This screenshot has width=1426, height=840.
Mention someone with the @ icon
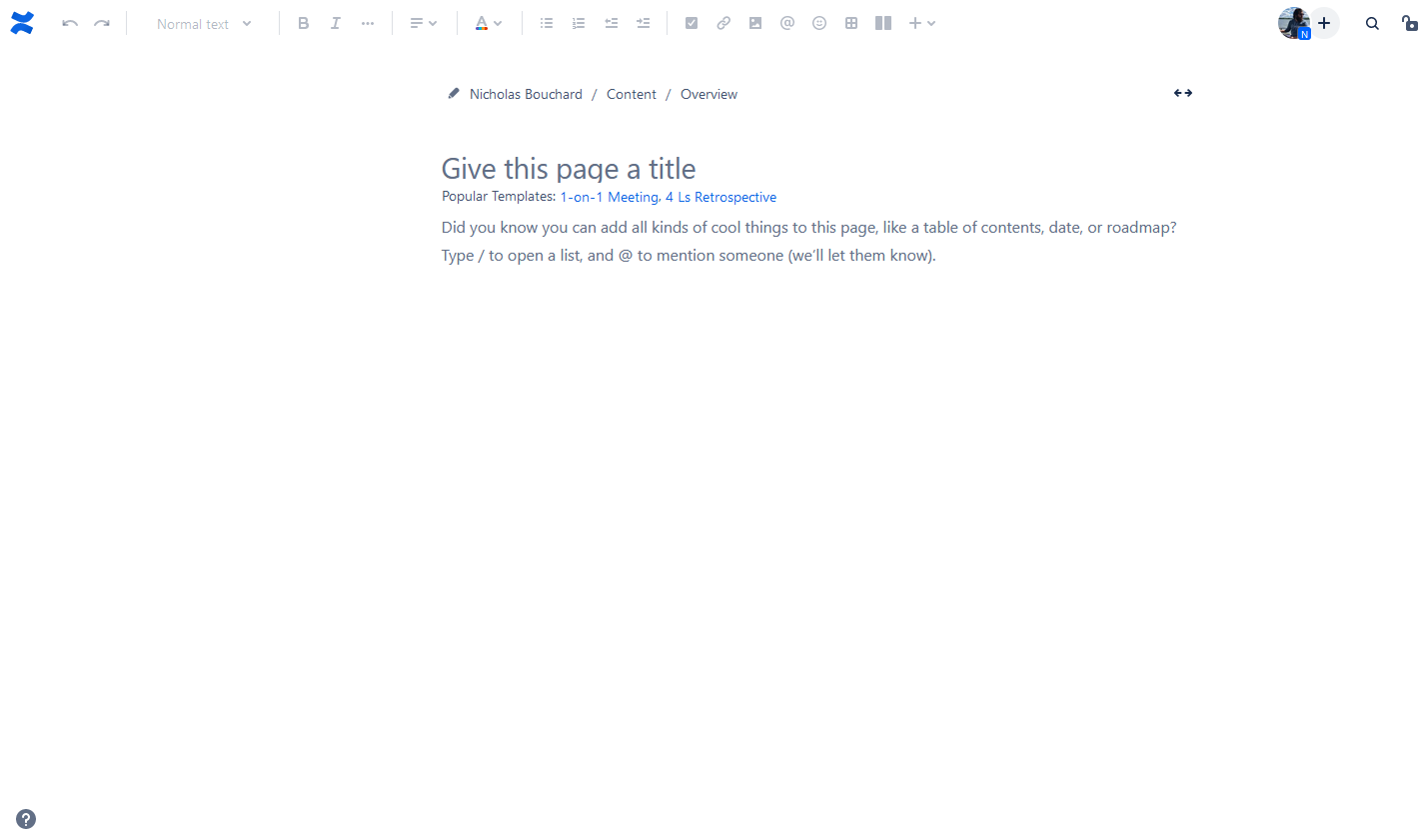[787, 23]
